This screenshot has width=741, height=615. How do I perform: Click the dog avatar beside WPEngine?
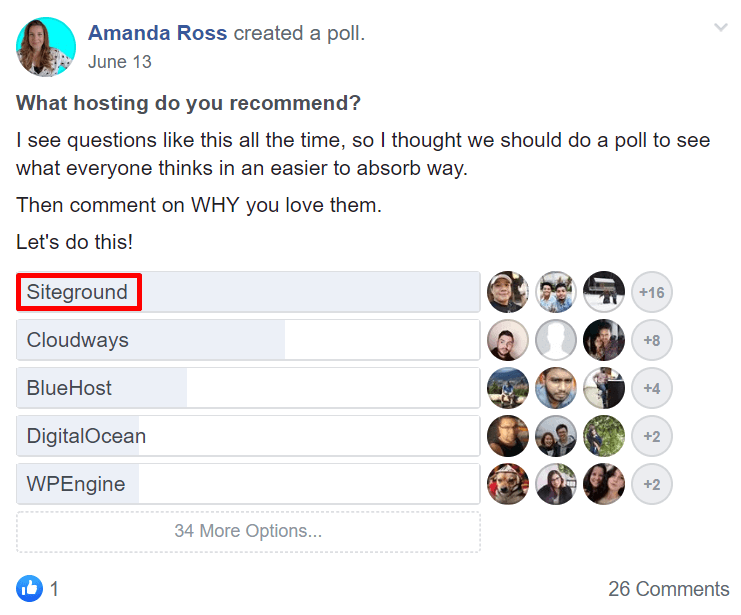click(x=507, y=484)
